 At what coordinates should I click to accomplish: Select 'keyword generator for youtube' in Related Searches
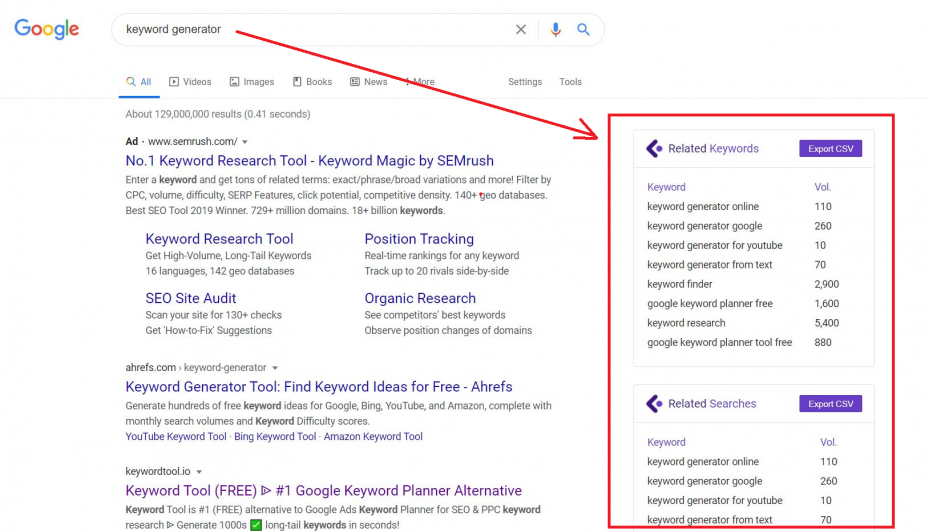coord(715,501)
